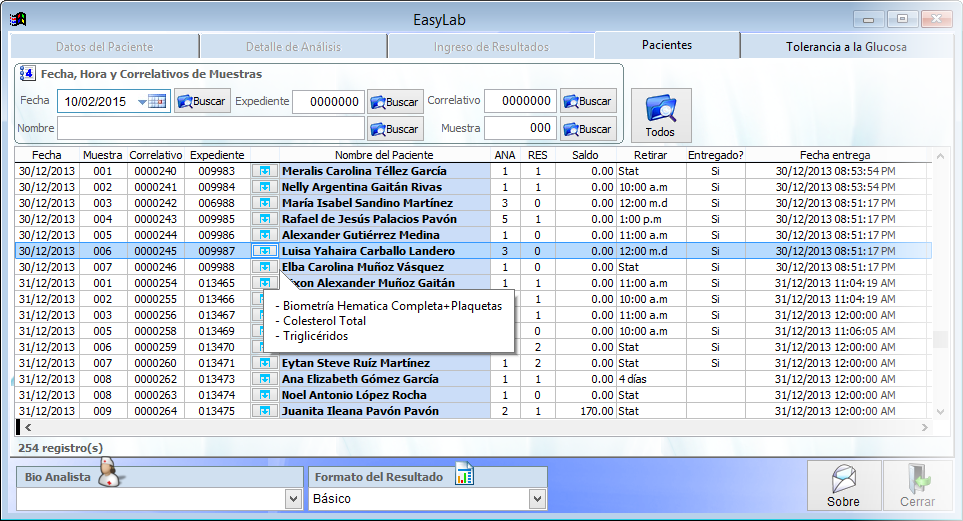963x521 pixels.
Task: Open detail icon for Meralis Carolina Téllez García
Action: tap(265, 171)
